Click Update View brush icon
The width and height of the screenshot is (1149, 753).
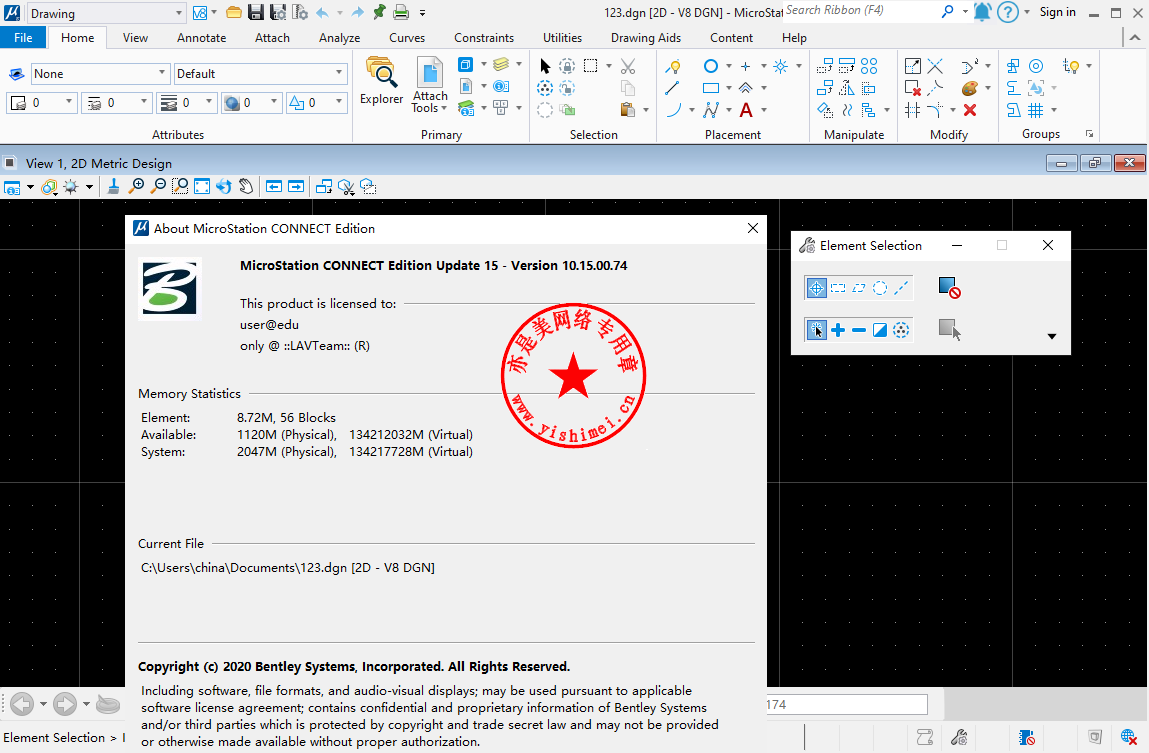click(114, 187)
